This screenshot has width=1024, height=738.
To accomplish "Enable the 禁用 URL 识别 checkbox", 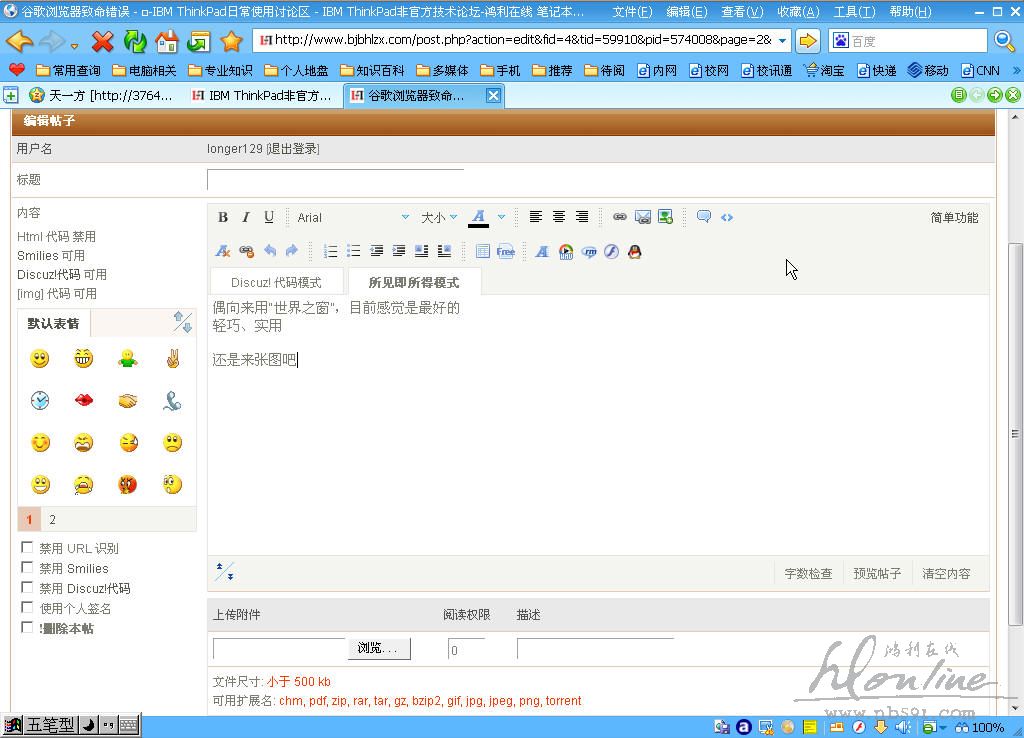I will click(x=28, y=548).
